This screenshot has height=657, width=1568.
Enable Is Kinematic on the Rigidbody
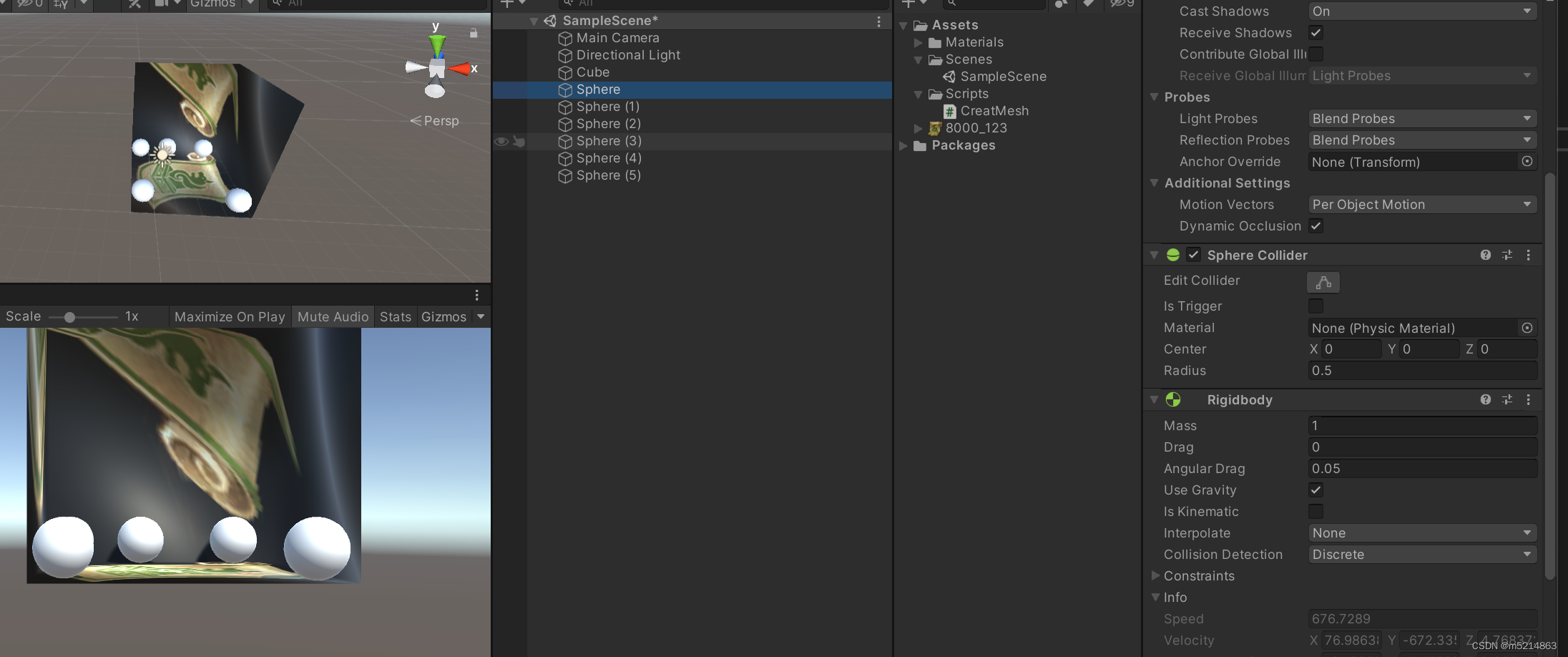point(1315,511)
